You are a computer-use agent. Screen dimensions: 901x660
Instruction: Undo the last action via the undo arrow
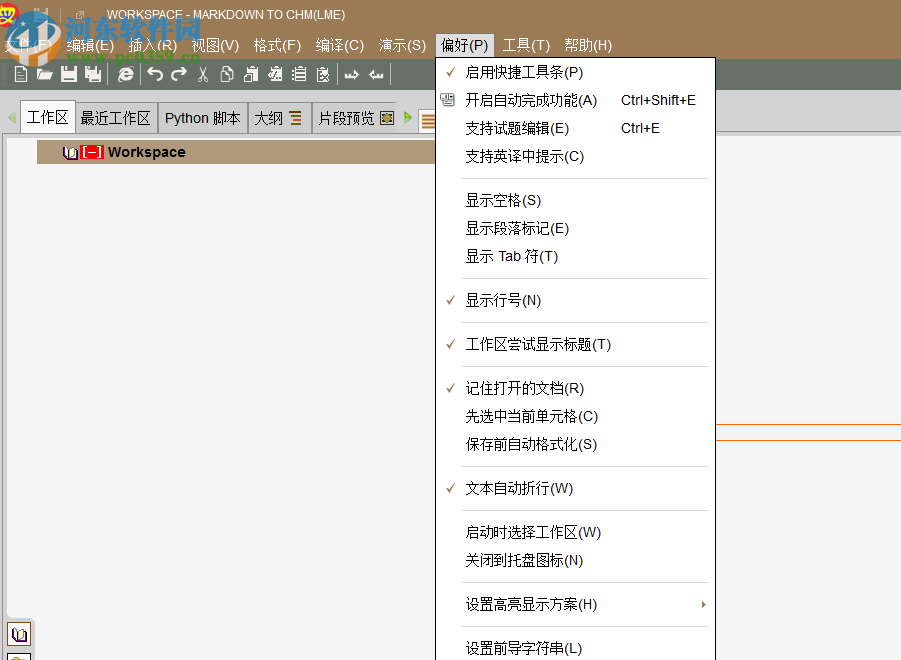[x=154, y=74]
